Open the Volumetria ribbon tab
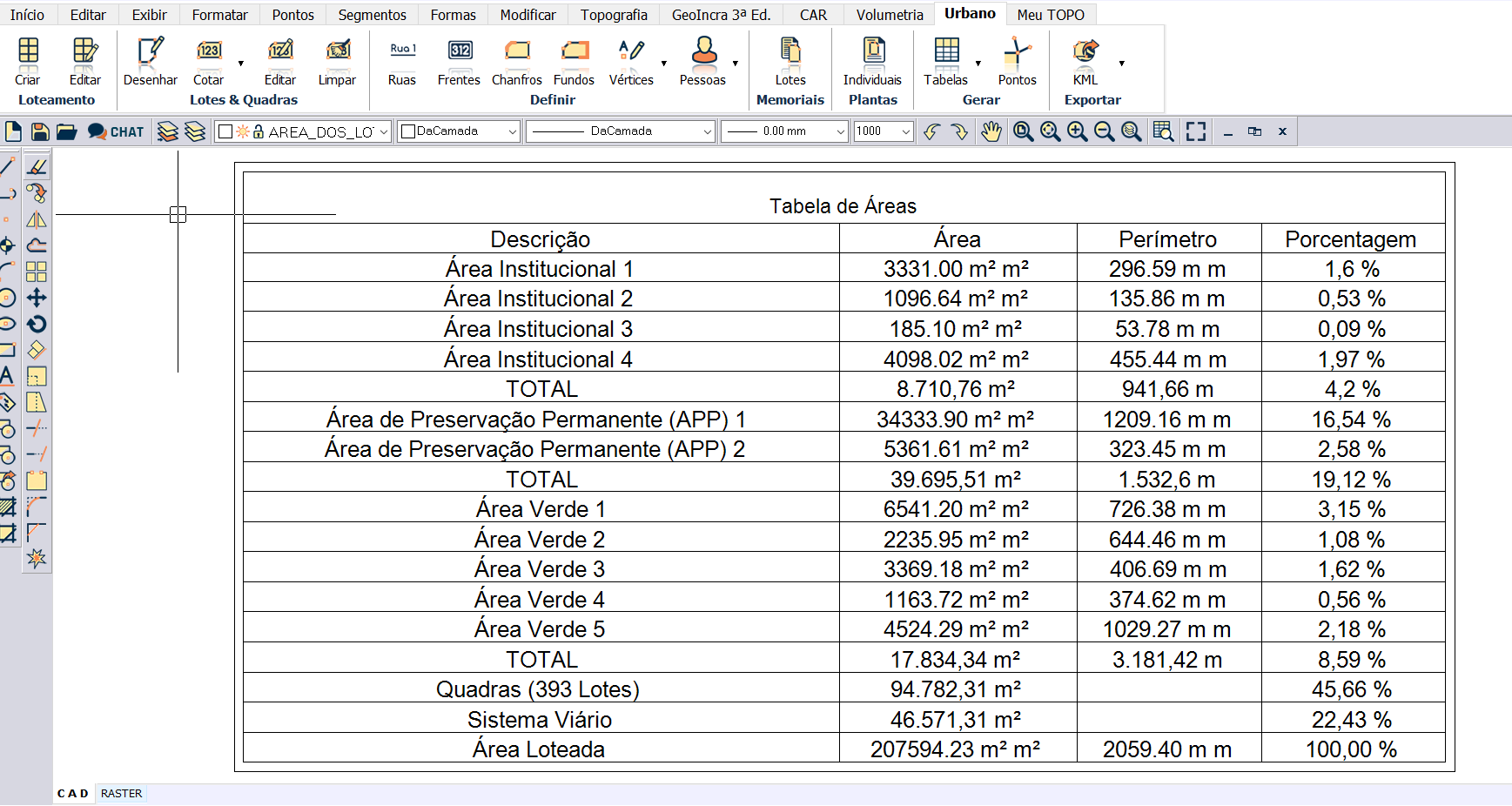Screen dimensions: 1512x806 (x=889, y=15)
